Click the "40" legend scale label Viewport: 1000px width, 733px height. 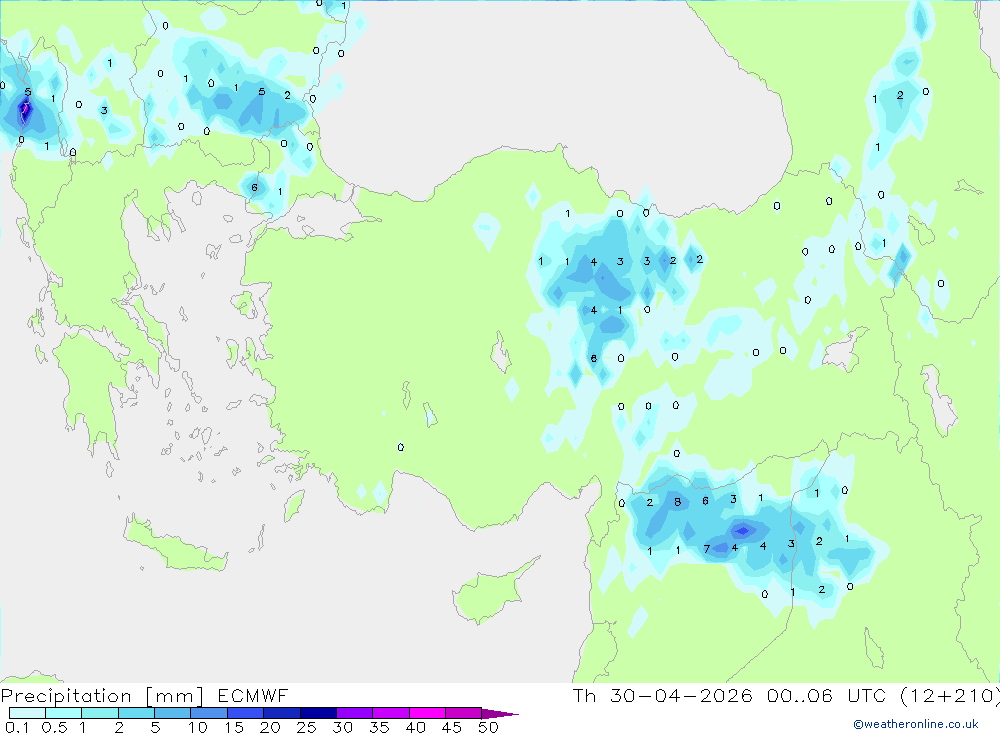click(x=416, y=727)
